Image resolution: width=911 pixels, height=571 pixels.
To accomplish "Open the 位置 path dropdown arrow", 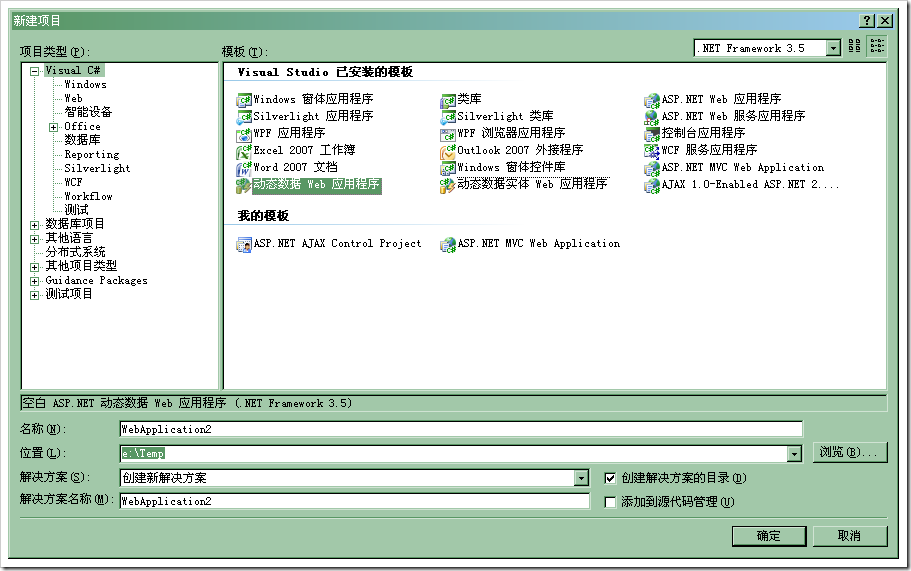I will (794, 454).
